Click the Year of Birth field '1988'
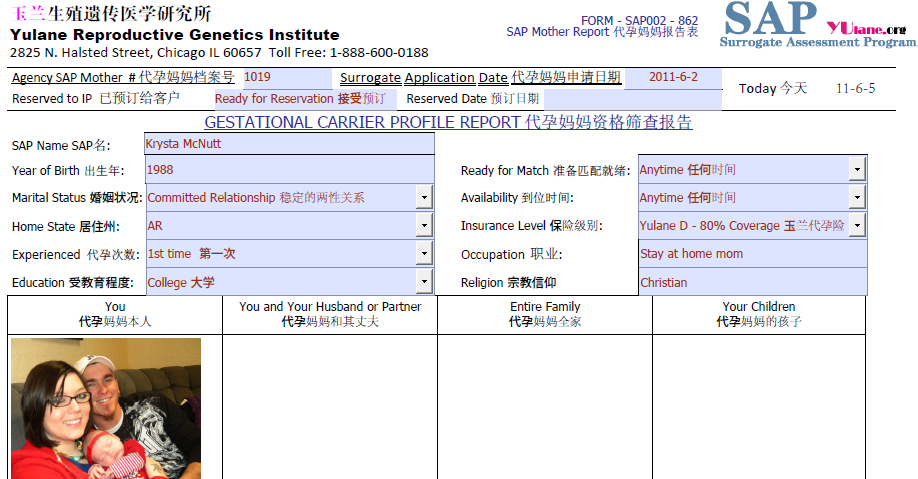The width and height of the screenshot is (918, 479). coord(289,170)
